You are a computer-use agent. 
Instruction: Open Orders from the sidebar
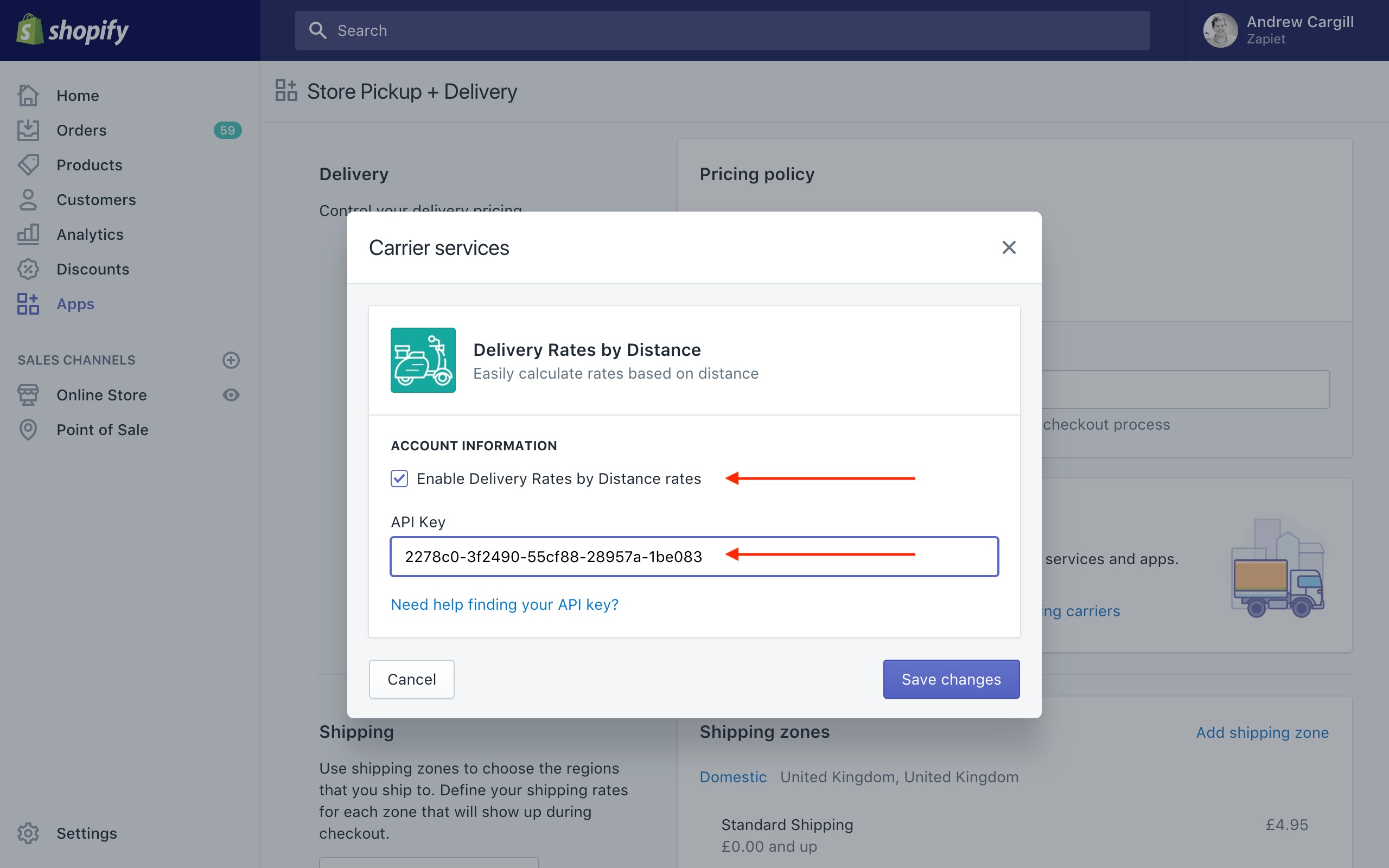(x=81, y=130)
